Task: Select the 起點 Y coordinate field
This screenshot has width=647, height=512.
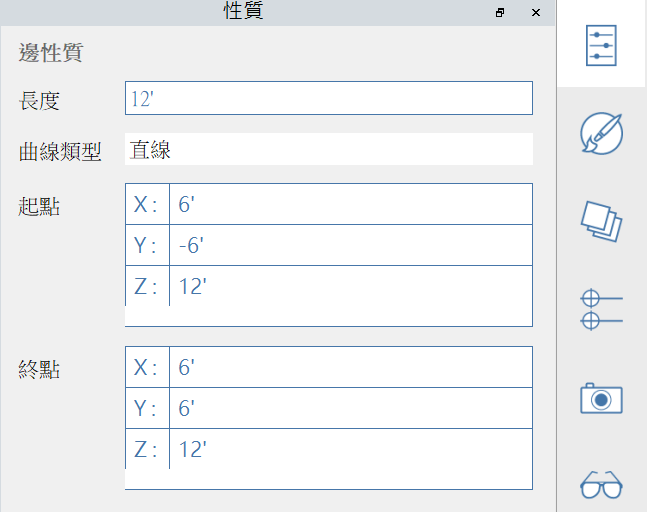Action: [349, 246]
